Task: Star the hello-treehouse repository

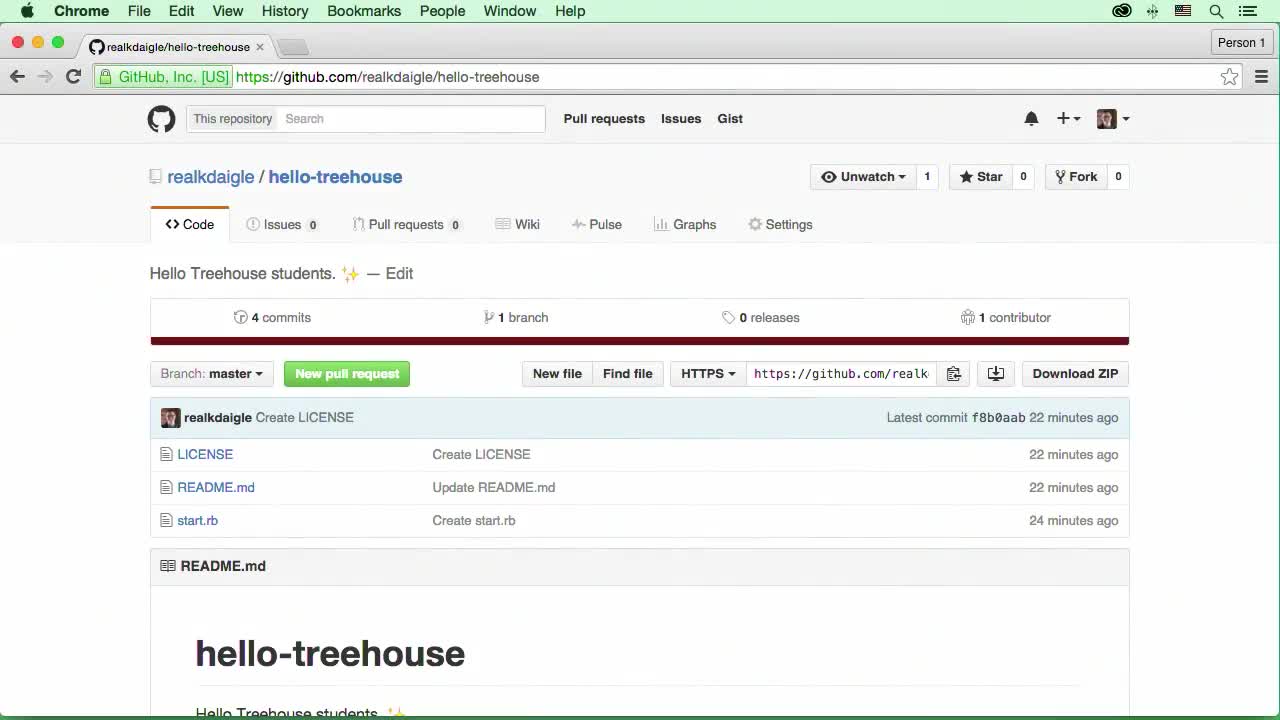Action: [x=981, y=177]
